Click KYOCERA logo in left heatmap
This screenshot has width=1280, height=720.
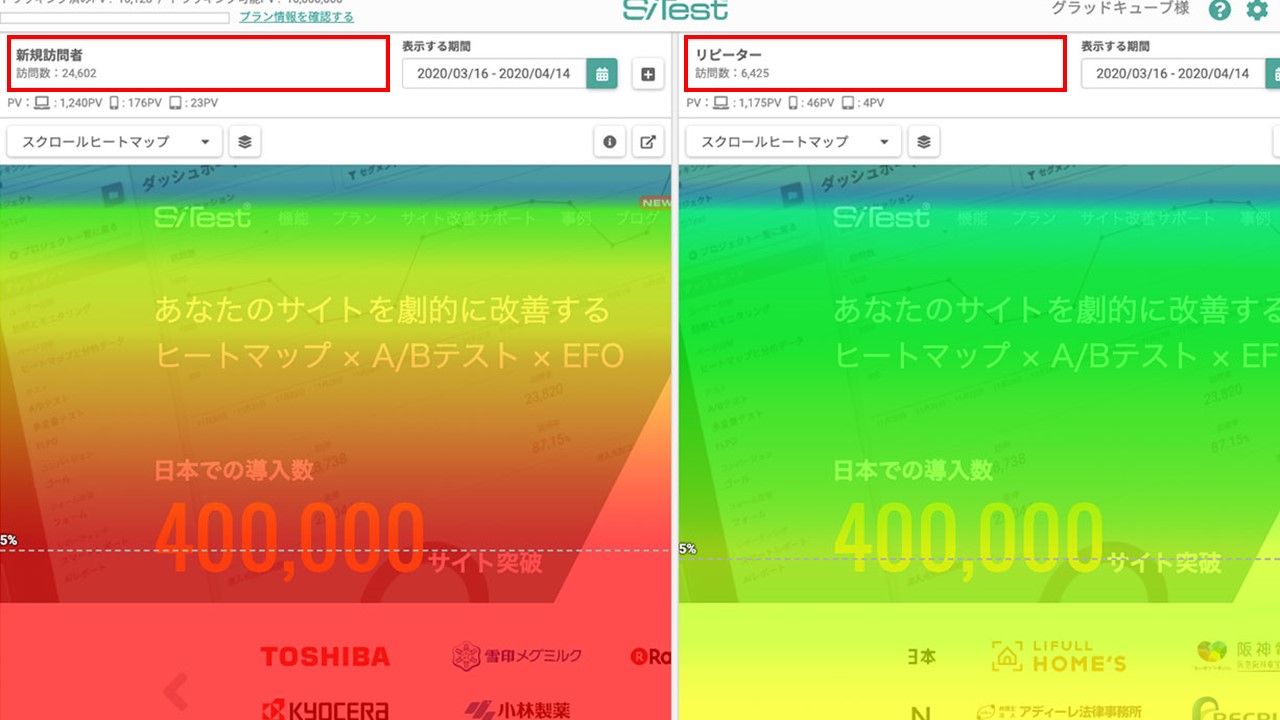(325, 711)
